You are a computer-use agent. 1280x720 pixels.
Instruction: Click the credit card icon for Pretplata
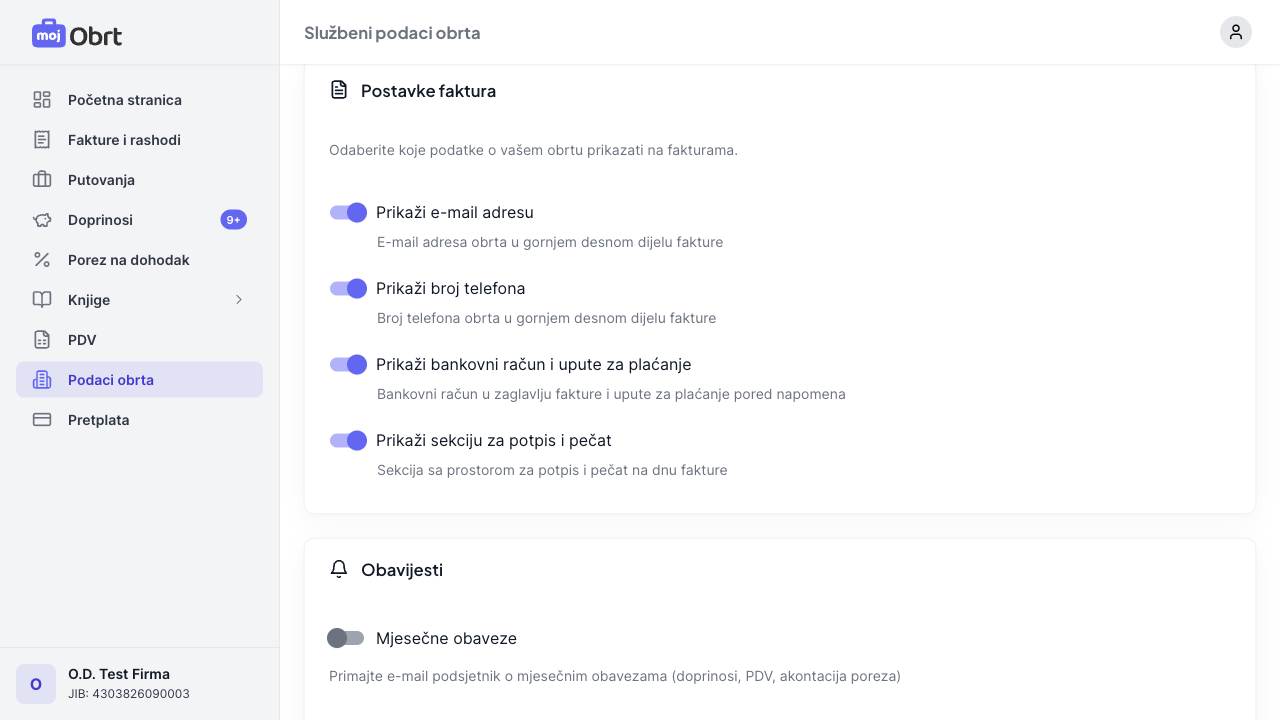[42, 420]
